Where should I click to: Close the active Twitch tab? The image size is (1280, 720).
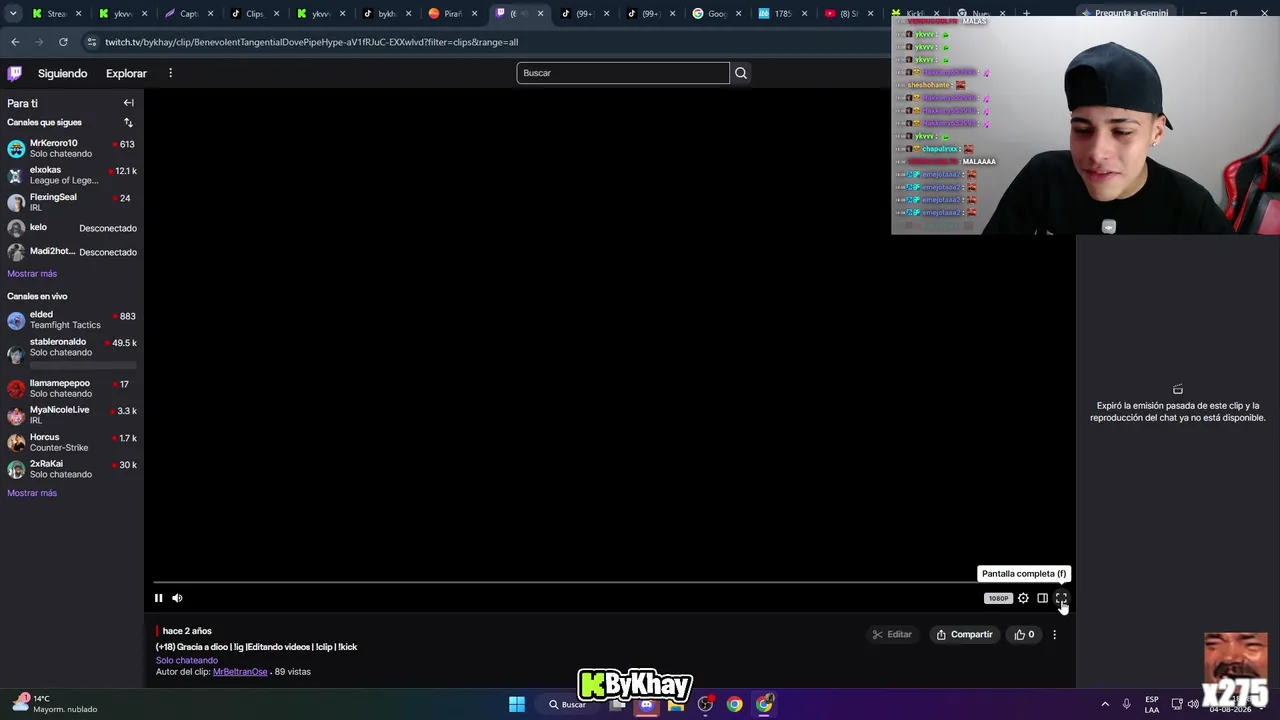pos(541,14)
